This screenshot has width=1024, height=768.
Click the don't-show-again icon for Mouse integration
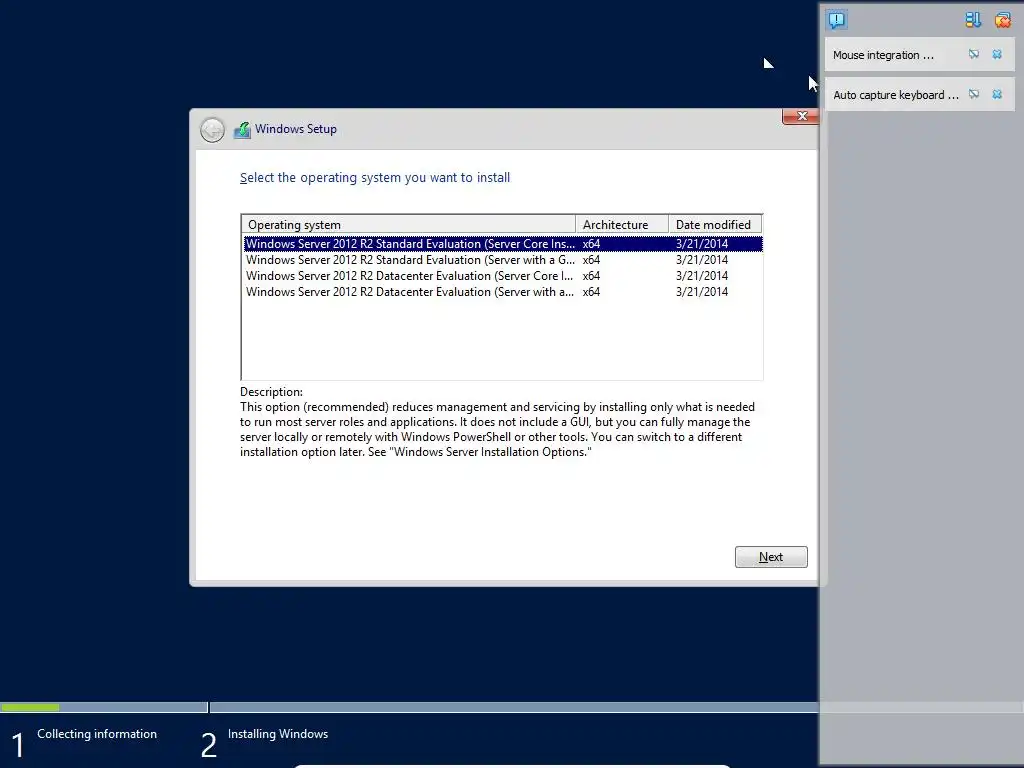point(974,54)
